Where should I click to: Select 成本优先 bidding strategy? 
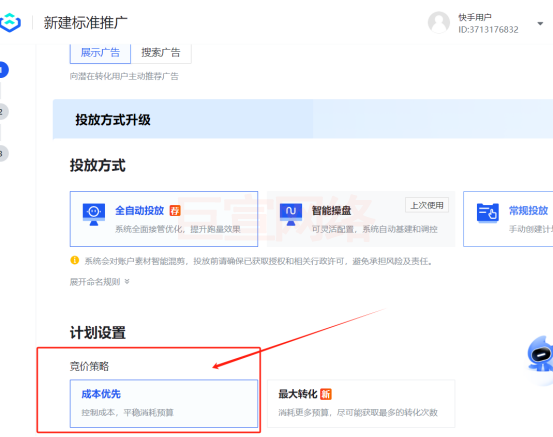pyautogui.click(x=164, y=403)
